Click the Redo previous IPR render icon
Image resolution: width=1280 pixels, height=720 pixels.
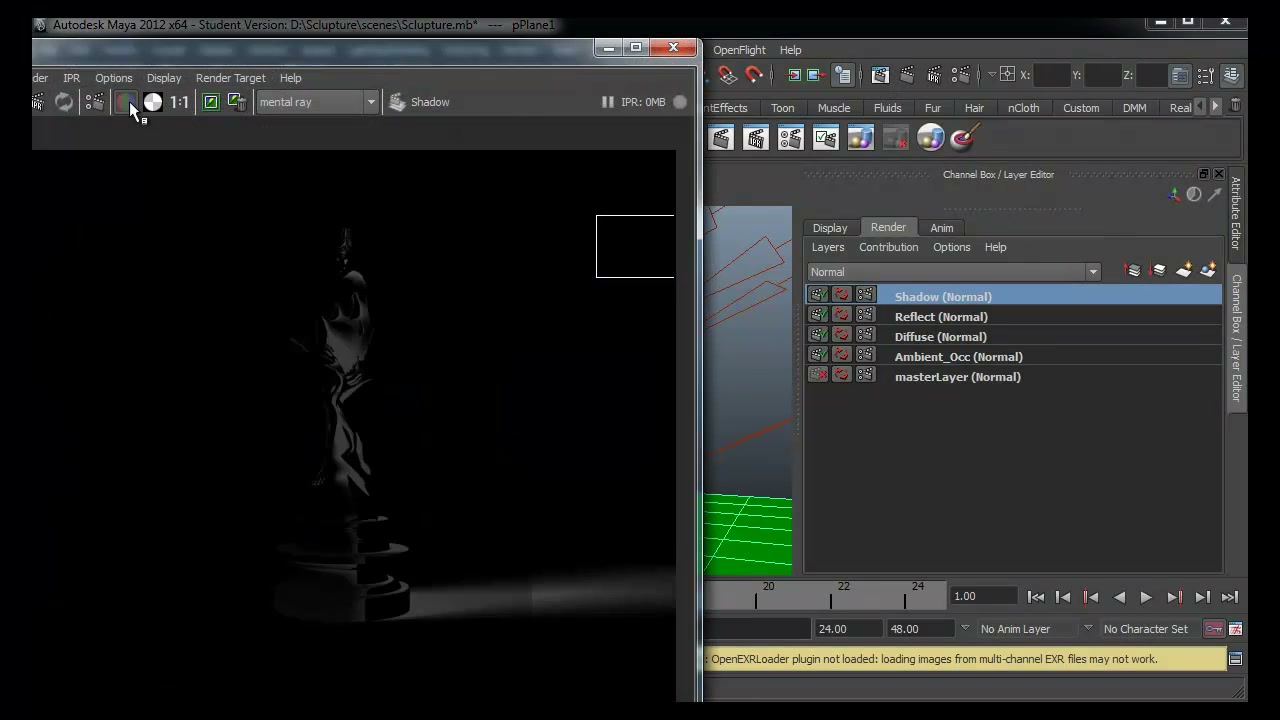[38, 102]
